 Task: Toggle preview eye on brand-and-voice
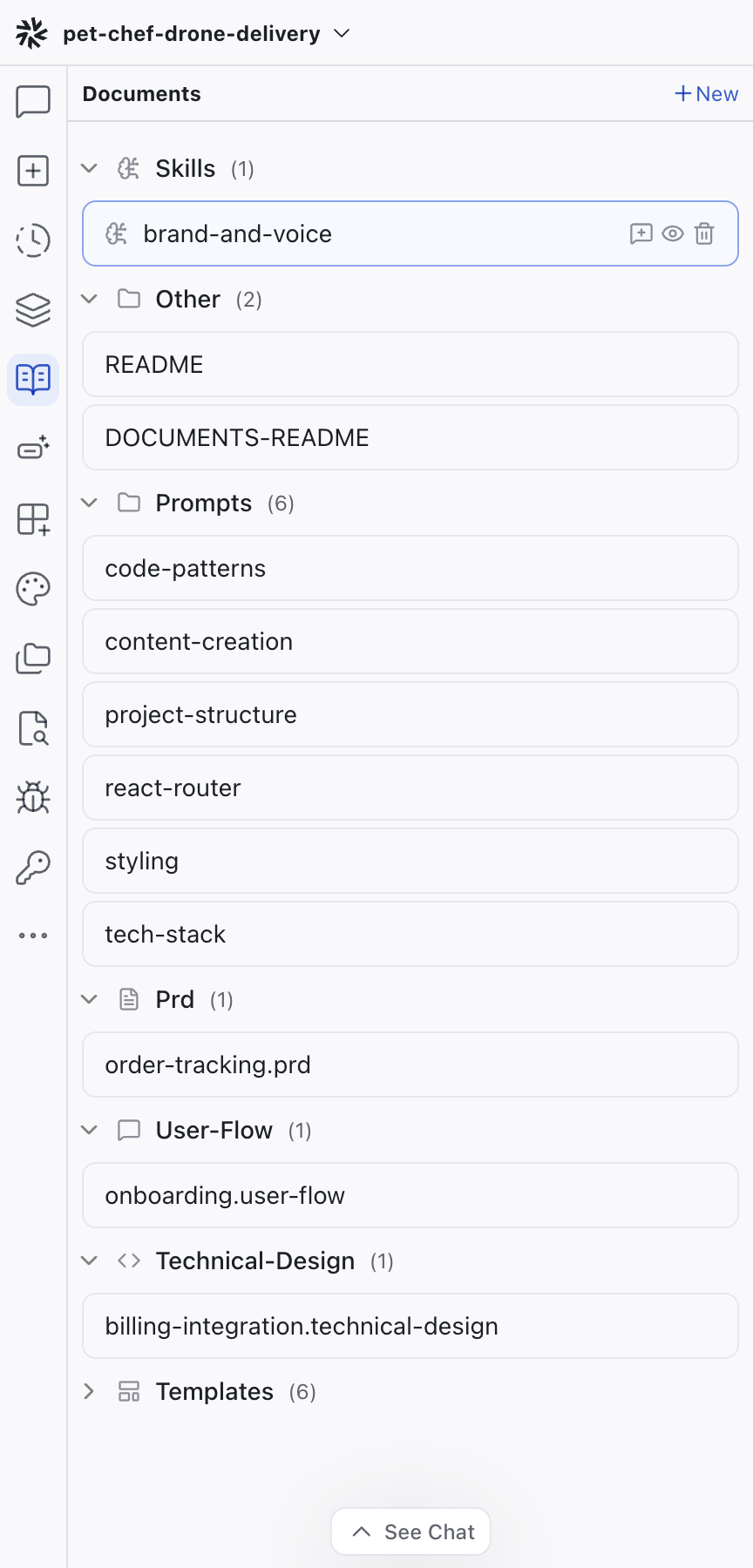coord(673,233)
